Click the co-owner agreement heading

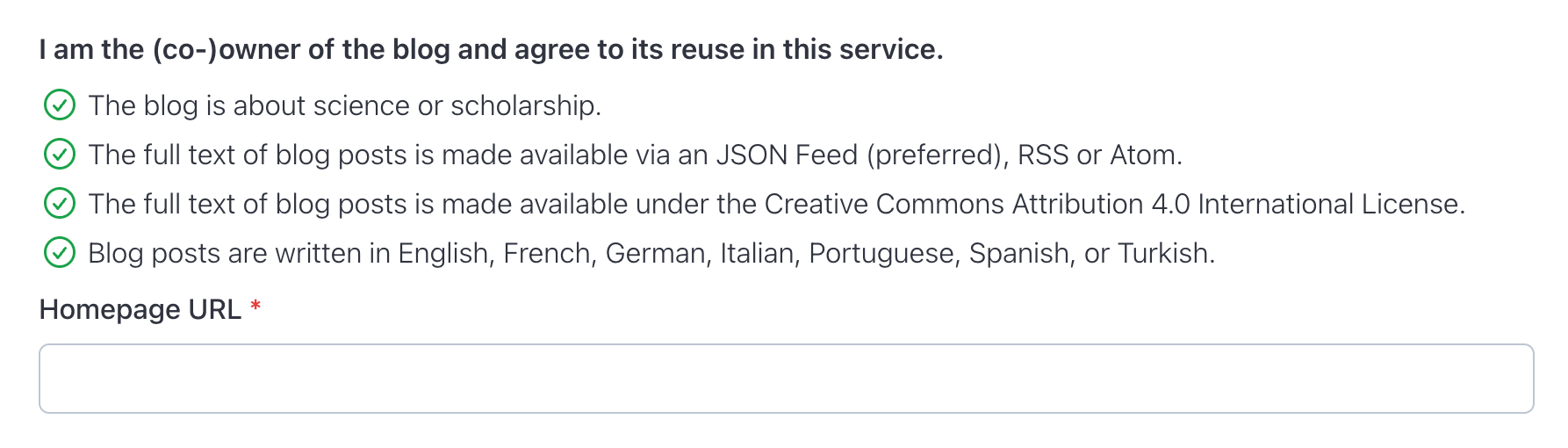pyautogui.click(x=491, y=49)
